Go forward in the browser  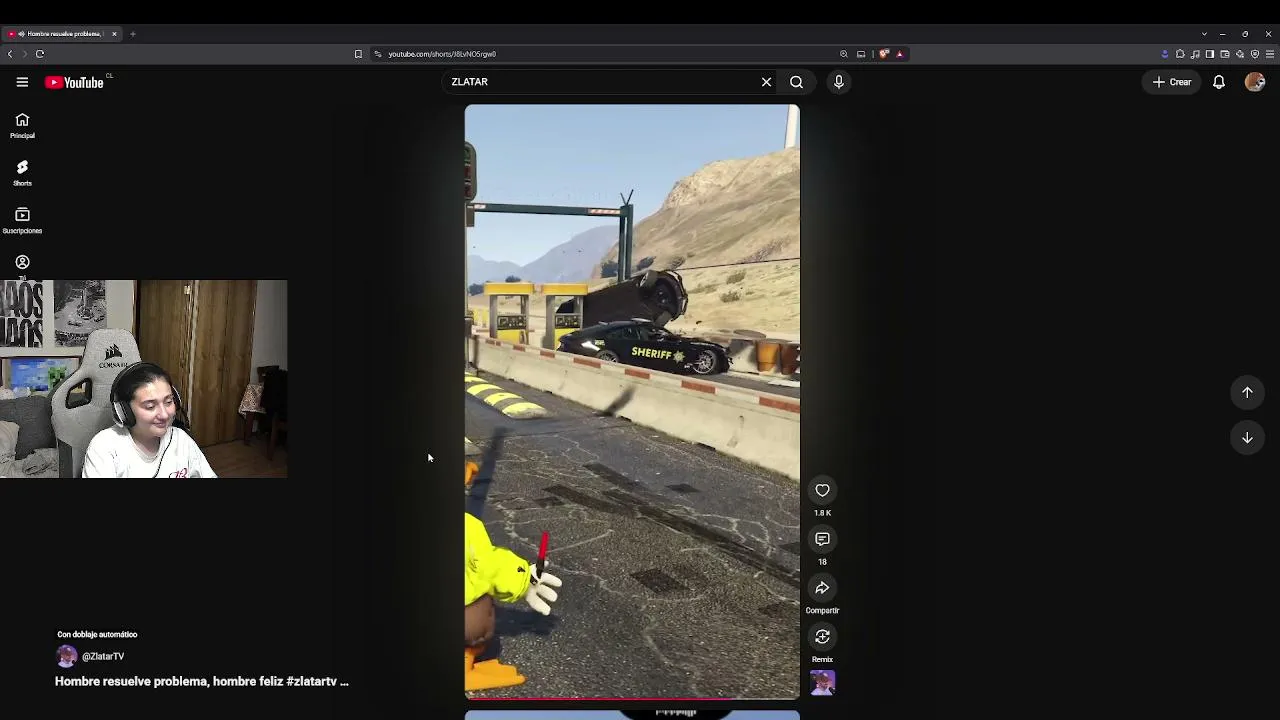tap(25, 54)
